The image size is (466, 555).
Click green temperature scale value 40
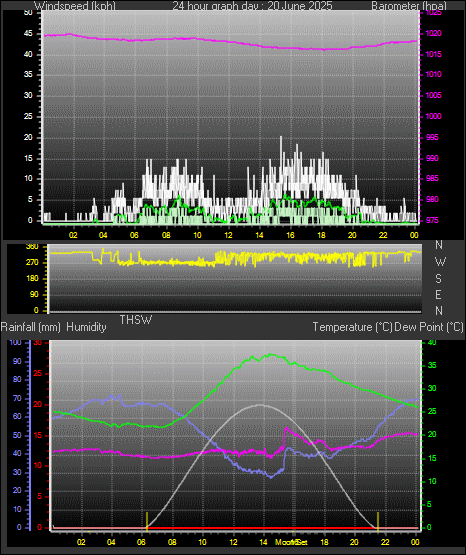click(432, 342)
